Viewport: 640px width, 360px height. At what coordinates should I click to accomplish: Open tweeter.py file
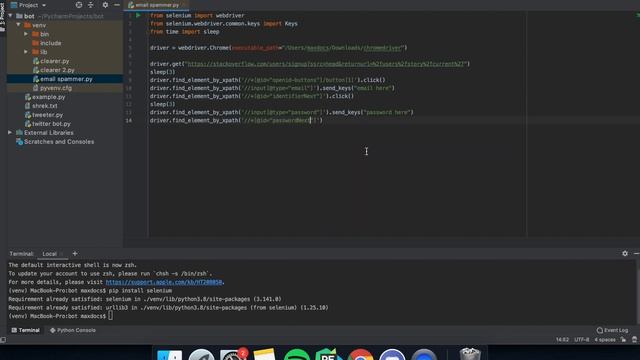[x=44, y=115]
